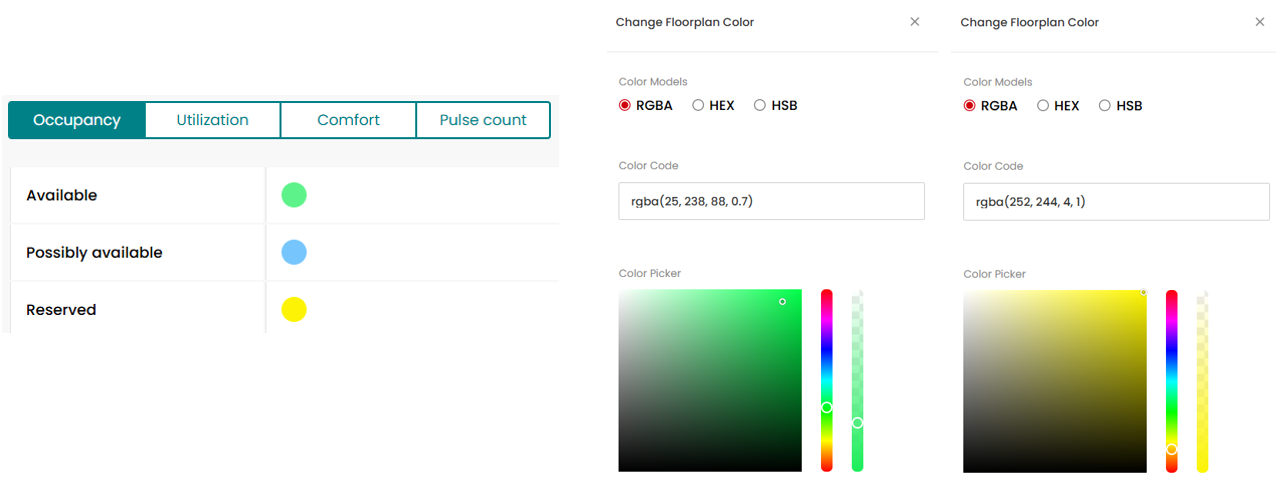Viewport: 1276px width, 482px height.
Task: Click the Reserved row label
Action: point(61,310)
